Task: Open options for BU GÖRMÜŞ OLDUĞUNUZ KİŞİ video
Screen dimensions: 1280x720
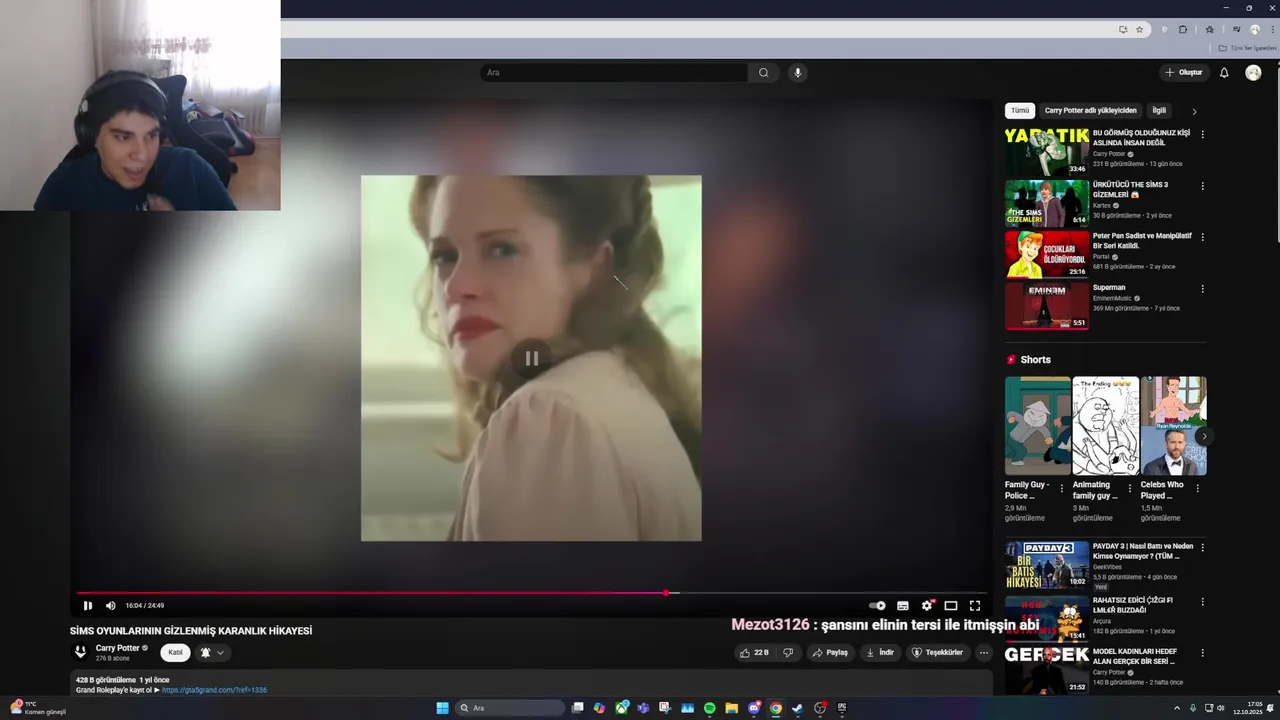Action: point(1202,134)
